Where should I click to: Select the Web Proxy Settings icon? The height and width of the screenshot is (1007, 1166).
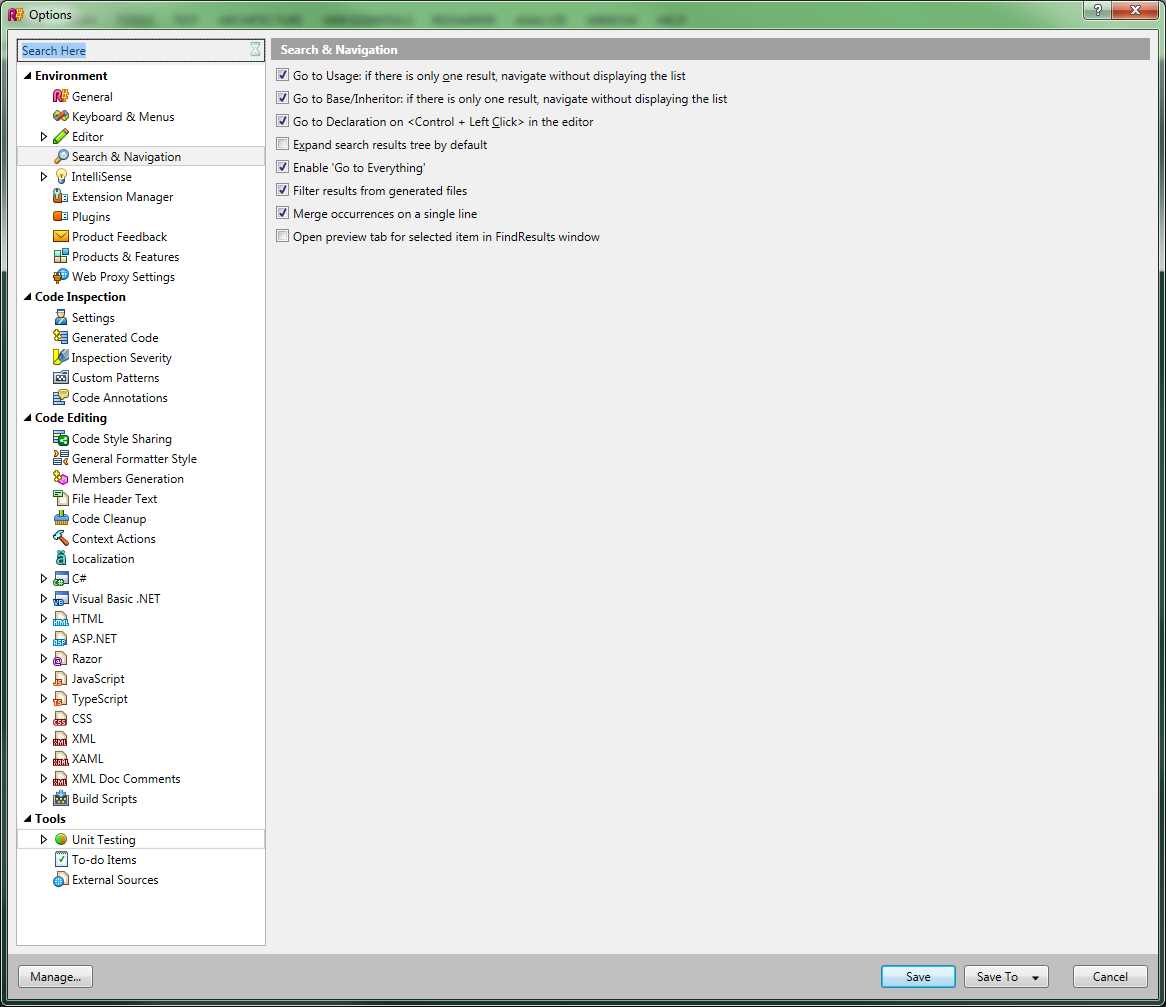tap(59, 276)
